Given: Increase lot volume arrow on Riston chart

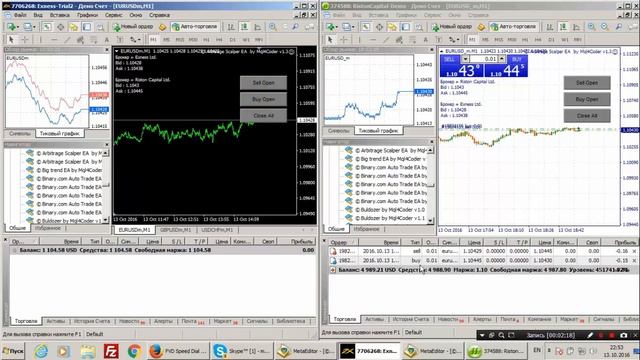Looking at the screenshot, I should click(502, 59).
